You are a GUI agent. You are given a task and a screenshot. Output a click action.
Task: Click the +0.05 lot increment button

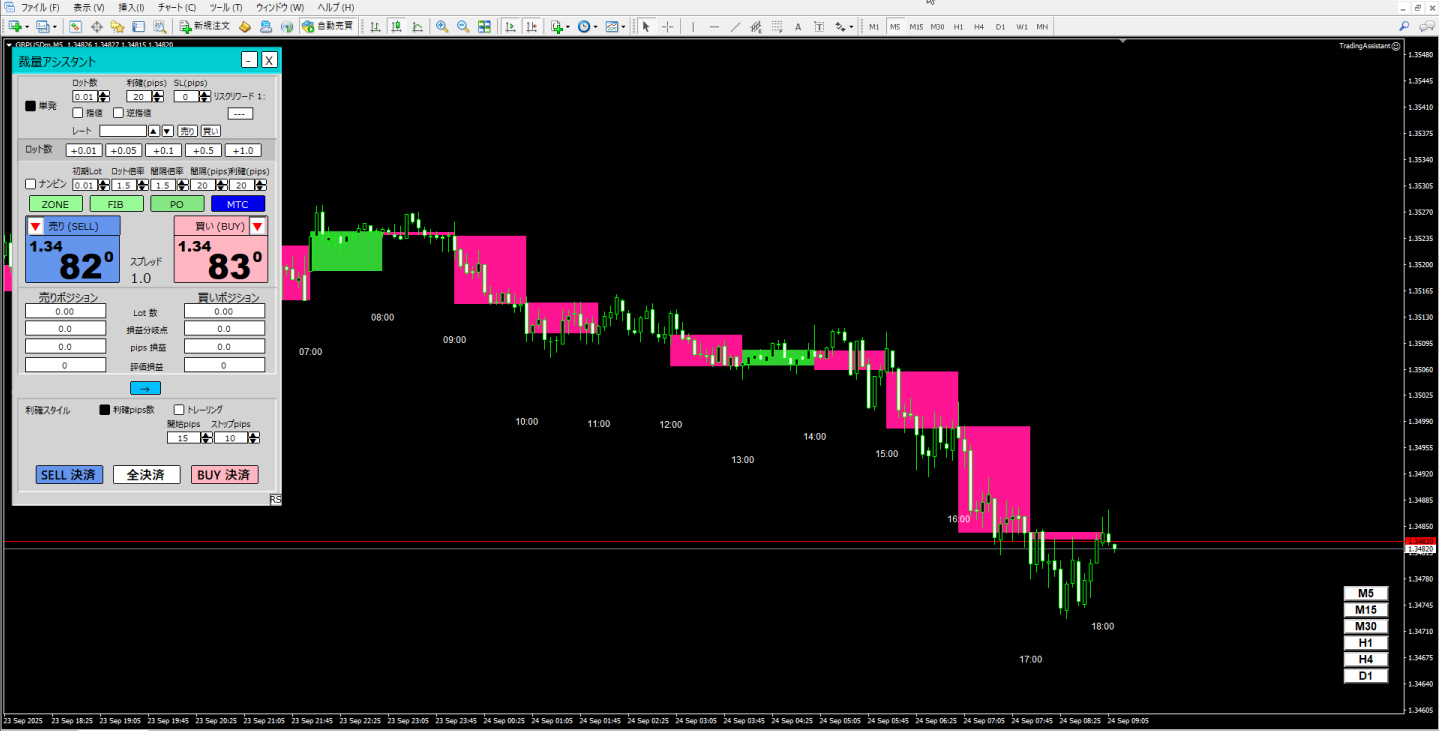pyautogui.click(x=123, y=150)
